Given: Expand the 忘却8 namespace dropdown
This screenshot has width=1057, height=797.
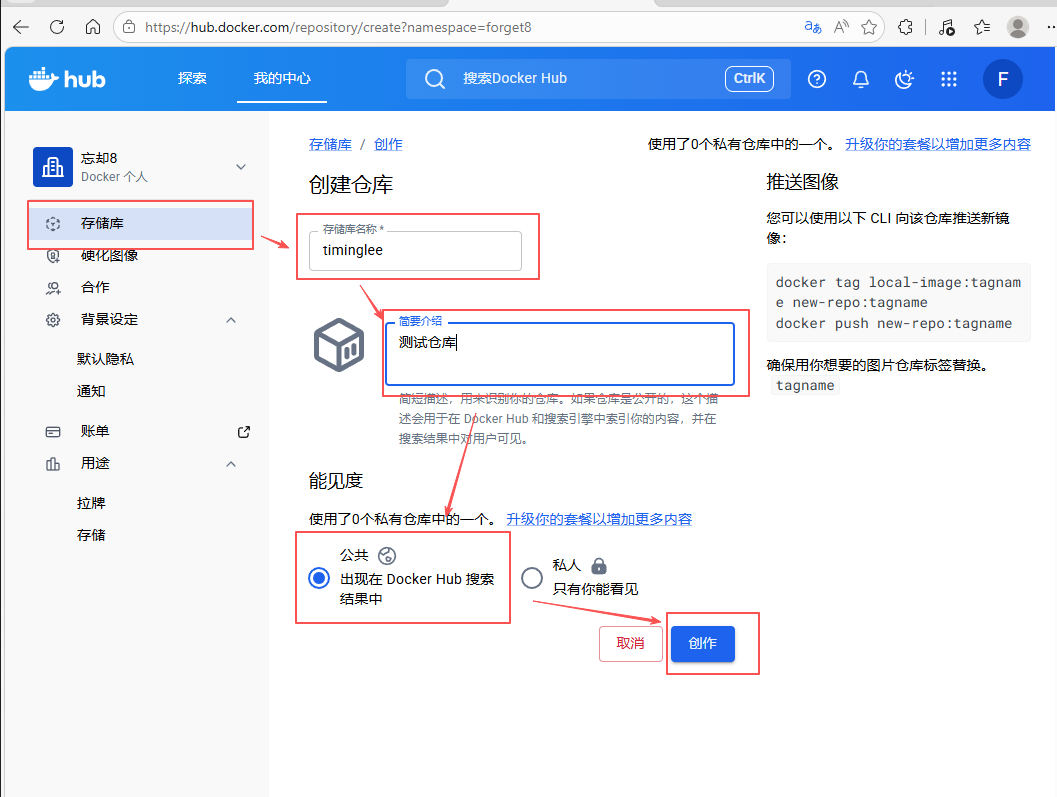Looking at the screenshot, I should (241, 167).
